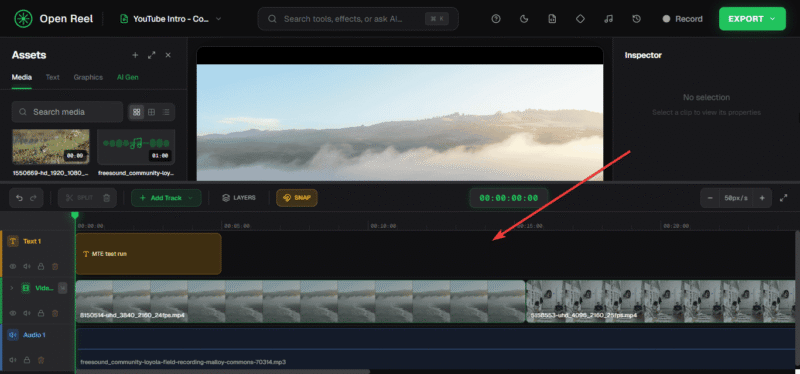Click the Audio 1 track speaker icon

[x=13, y=335]
